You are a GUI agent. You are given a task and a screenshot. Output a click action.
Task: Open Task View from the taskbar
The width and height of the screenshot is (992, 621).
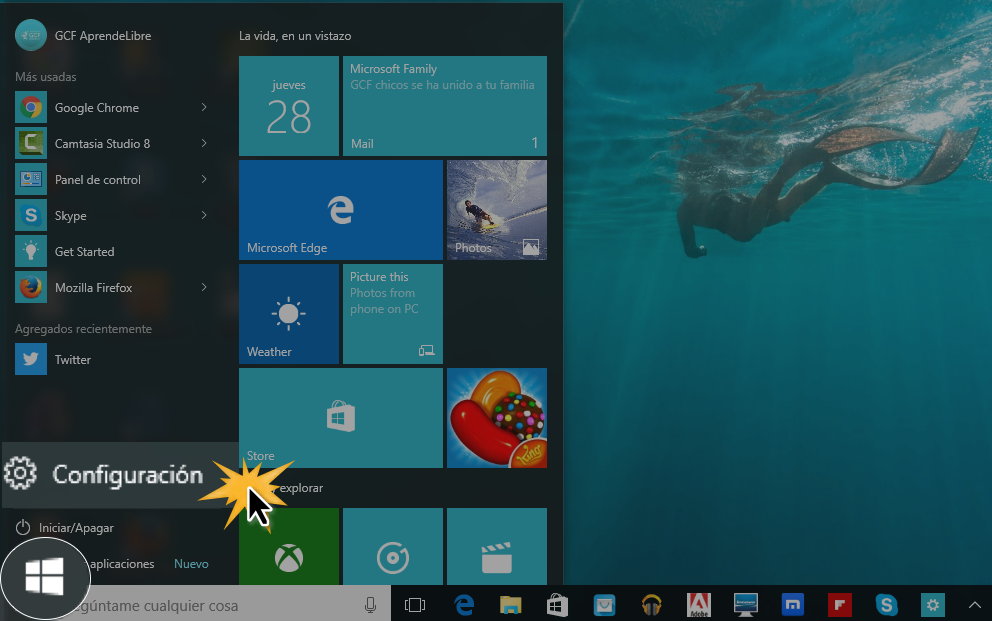coord(415,605)
